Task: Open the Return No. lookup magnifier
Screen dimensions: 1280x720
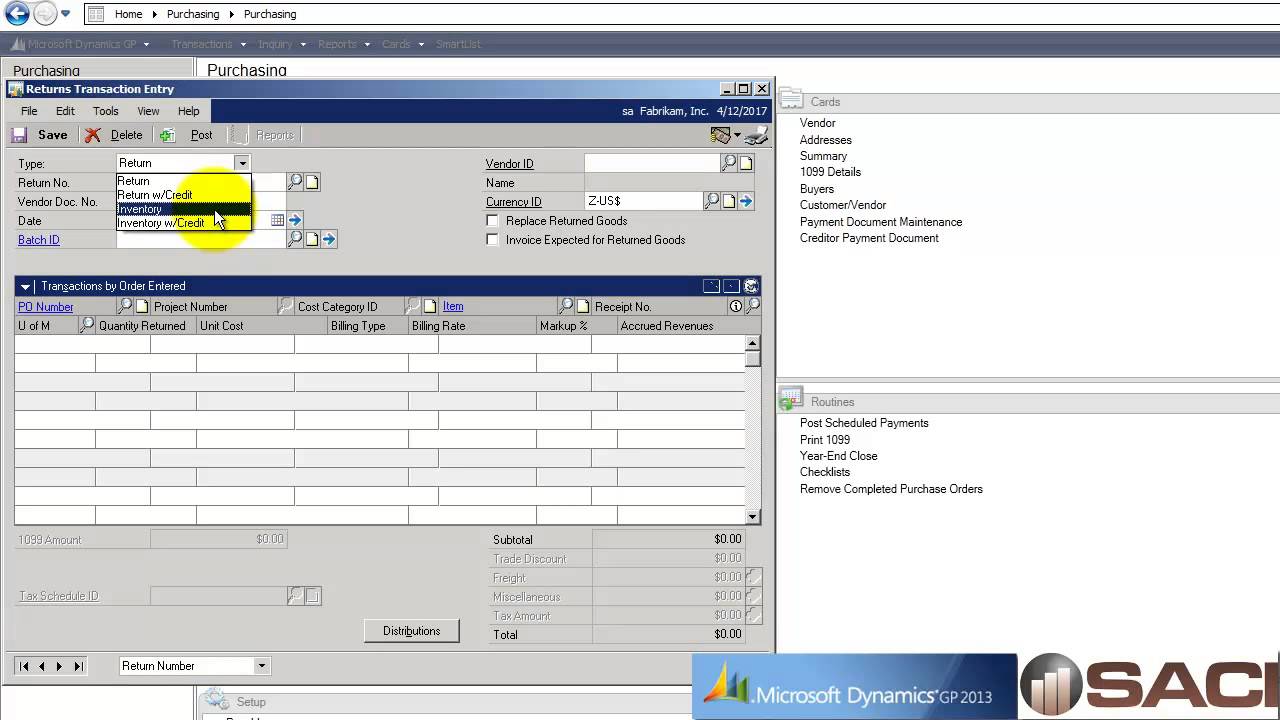Action: point(295,182)
